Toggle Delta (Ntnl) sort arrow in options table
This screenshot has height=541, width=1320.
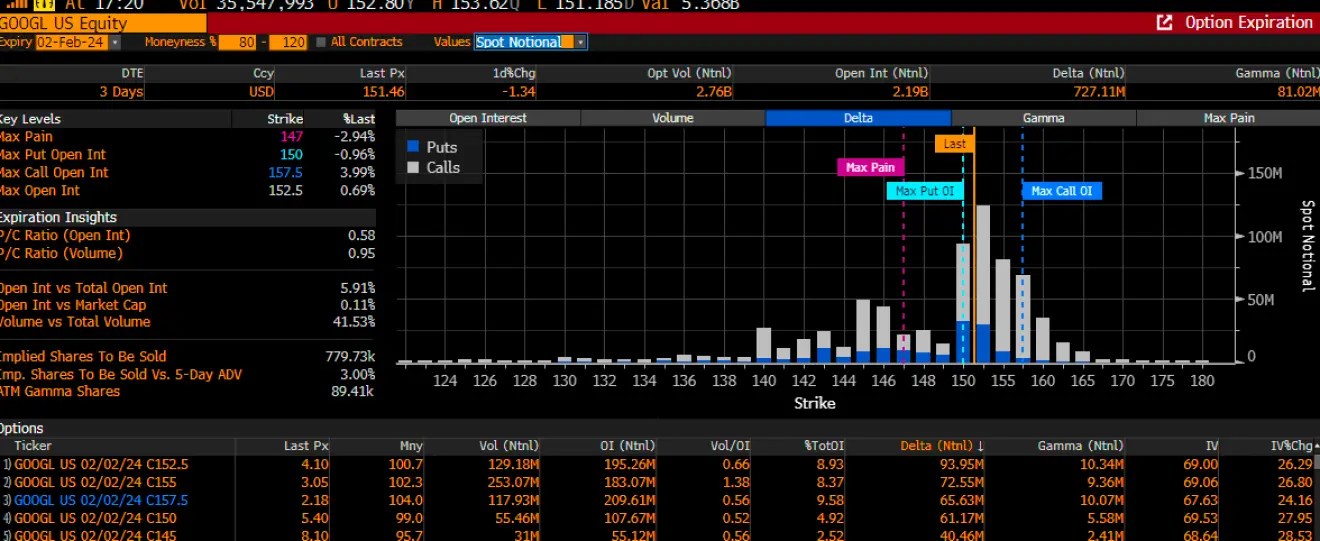click(x=980, y=446)
